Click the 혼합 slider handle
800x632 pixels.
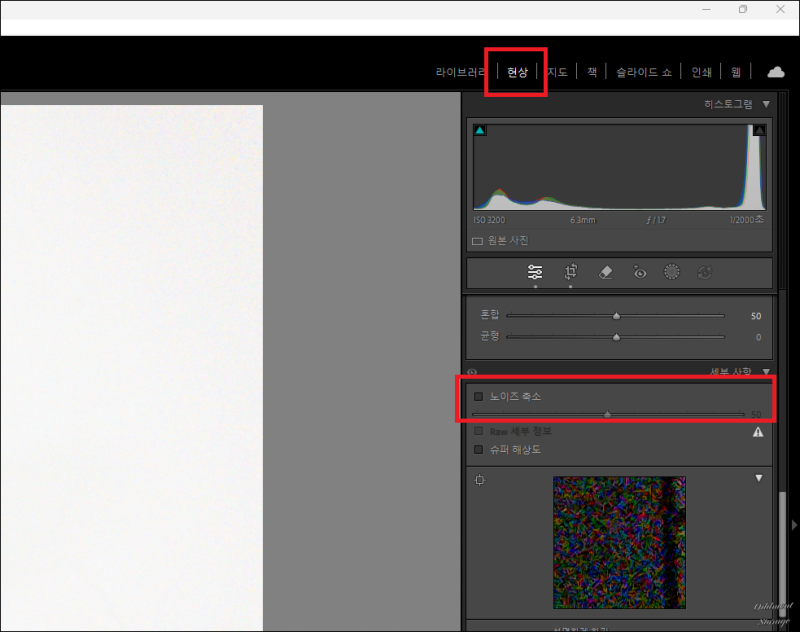click(x=616, y=316)
